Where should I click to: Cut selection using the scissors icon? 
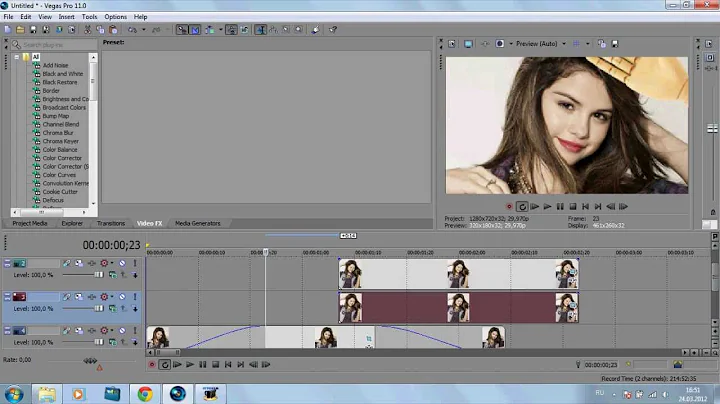click(x=87, y=29)
